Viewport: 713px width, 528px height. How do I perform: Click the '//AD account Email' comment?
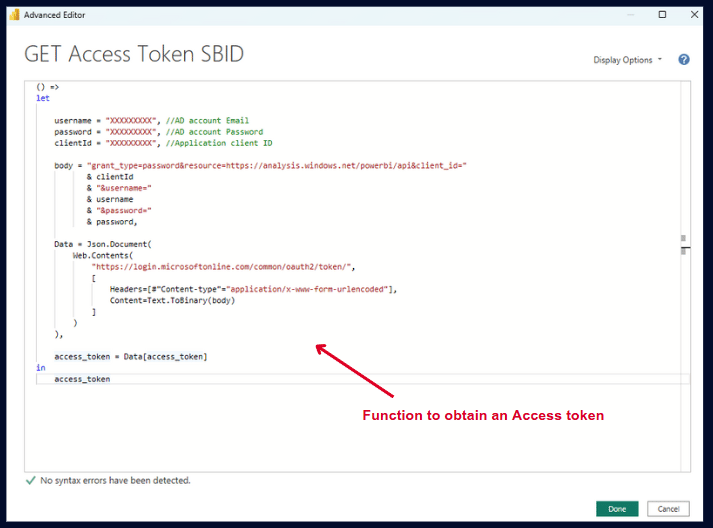pyautogui.click(x=207, y=121)
